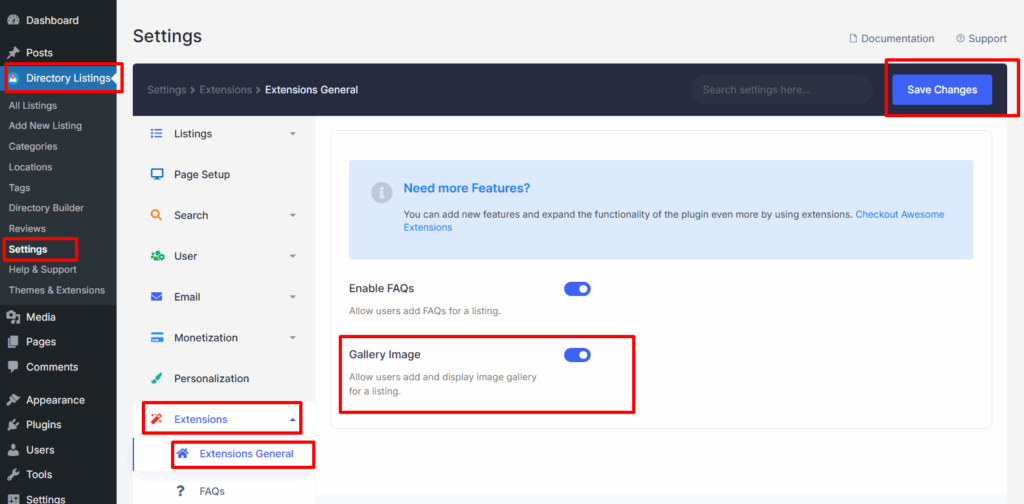The height and width of the screenshot is (504, 1024).
Task: Expand the Listings settings dropdown arrow
Action: (x=292, y=134)
